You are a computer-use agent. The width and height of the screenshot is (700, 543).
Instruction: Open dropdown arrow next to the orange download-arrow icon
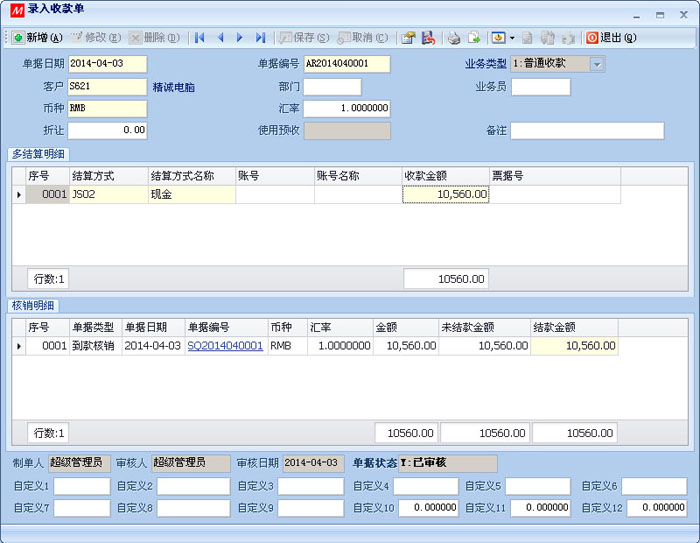pyautogui.click(x=512, y=38)
